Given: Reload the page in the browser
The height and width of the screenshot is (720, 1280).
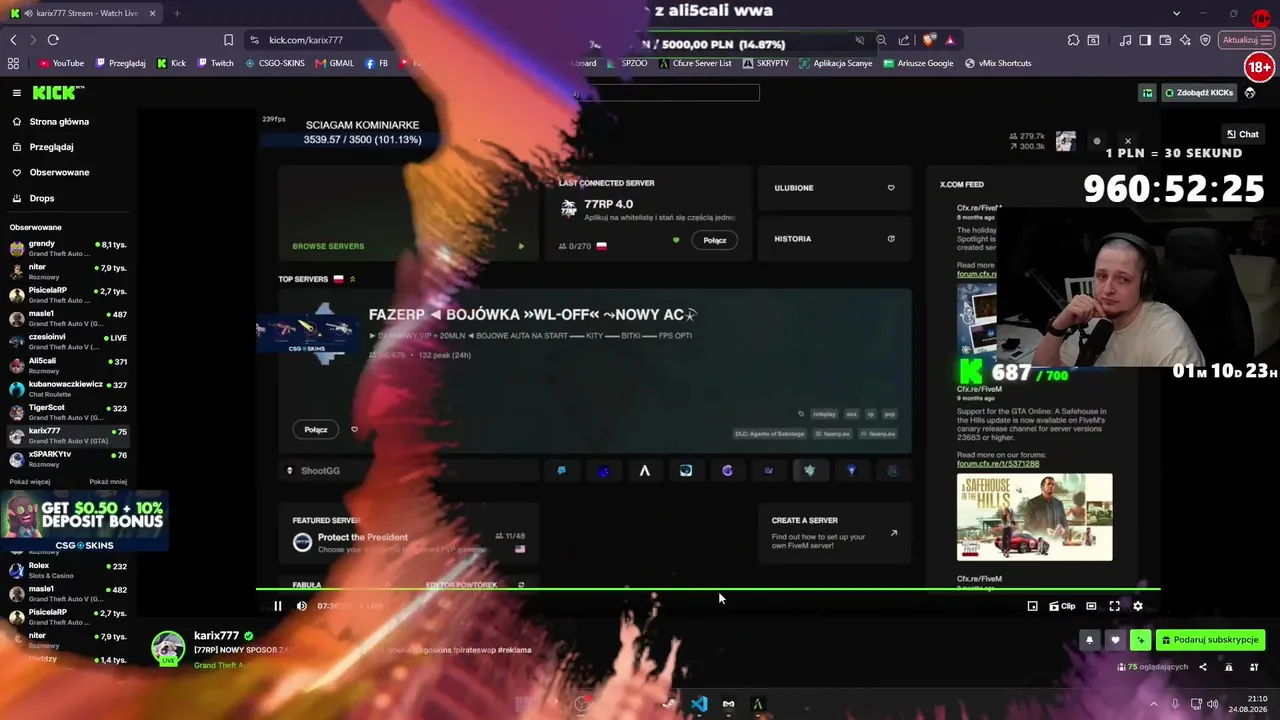Looking at the screenshot, I should pyautogui.click(x=53, y=40).
